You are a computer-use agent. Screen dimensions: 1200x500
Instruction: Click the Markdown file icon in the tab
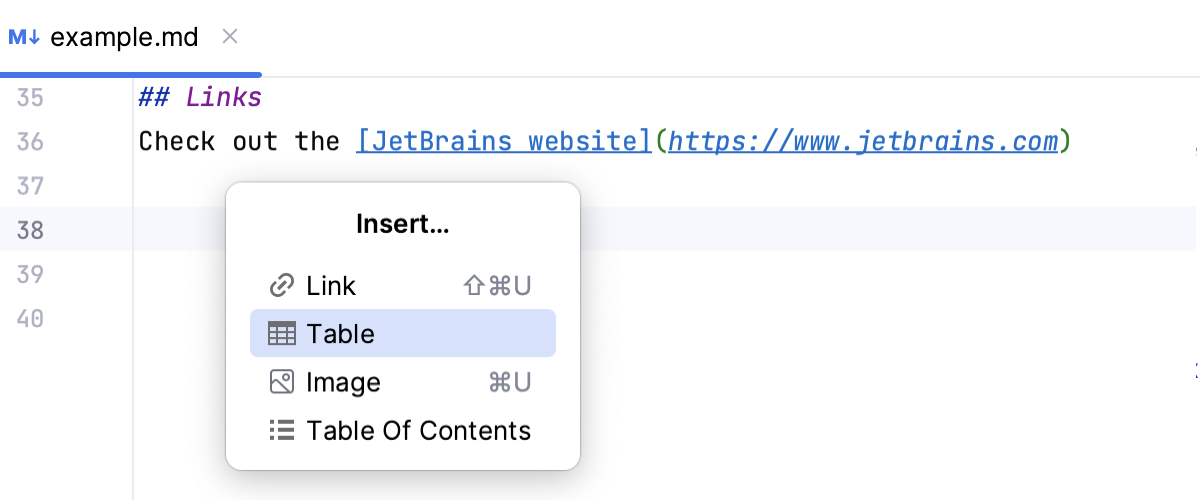(x=23, y=38)
